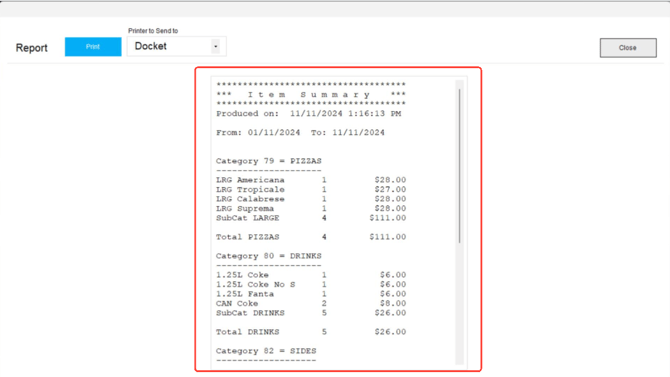Click the 'LRG Suprema' row
The height and width of the screenshot is (377, 670).
click(x=311, y=208)
